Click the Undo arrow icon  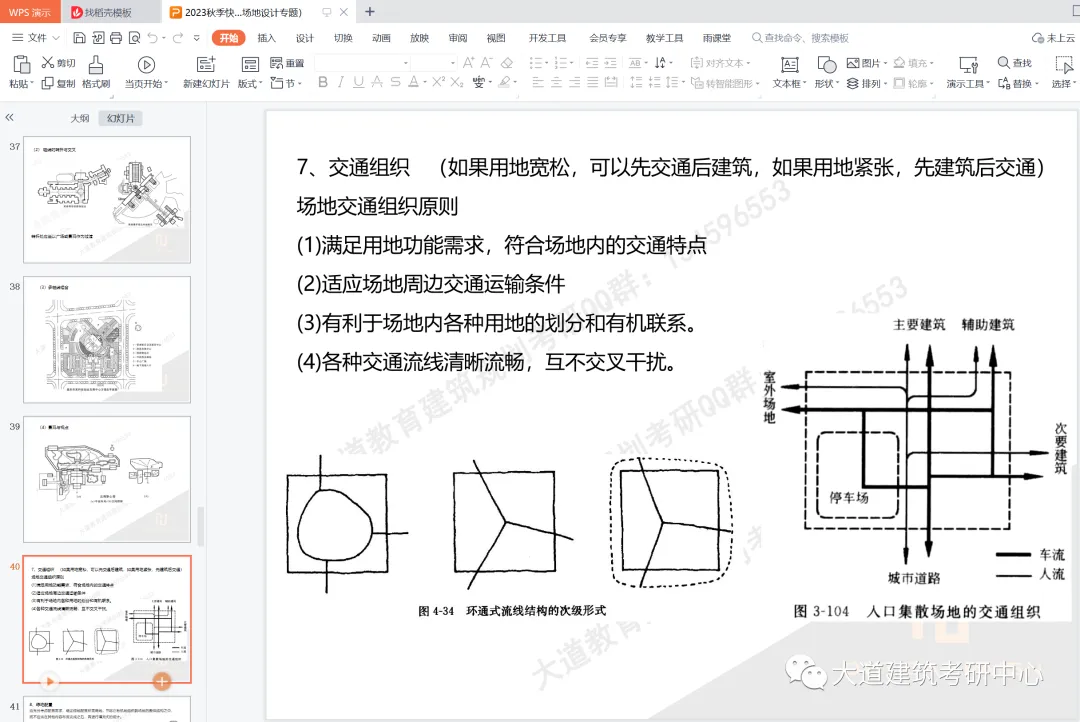tap(153, 38)
